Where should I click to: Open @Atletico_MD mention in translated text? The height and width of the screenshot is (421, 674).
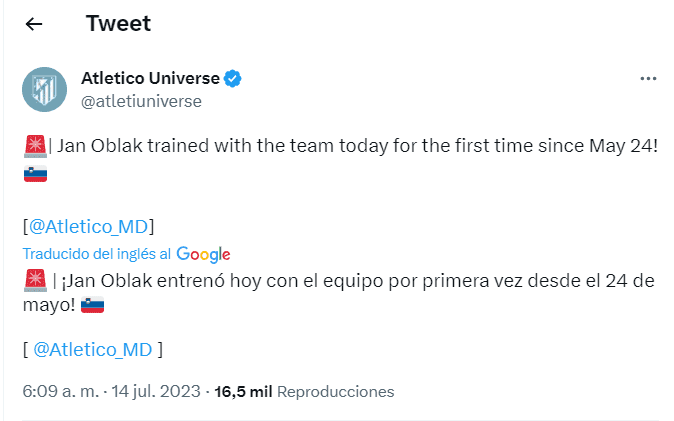point(92,349)
